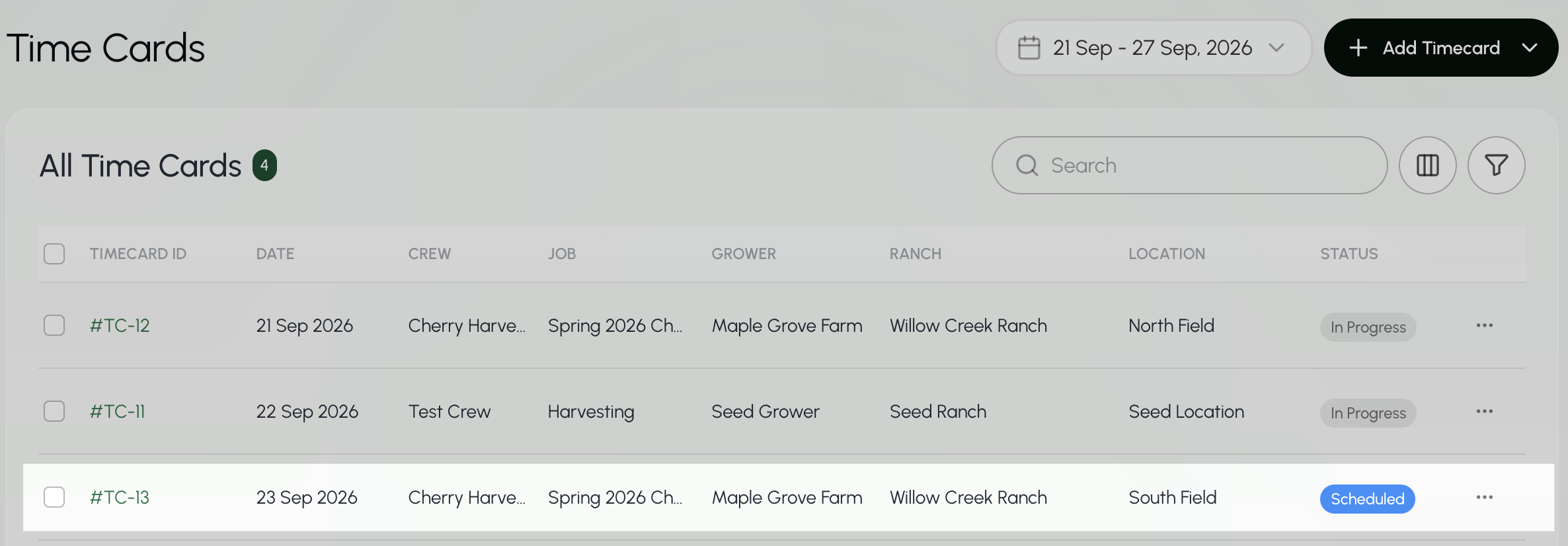
Task: Check the box for timecard #TC-12
Action: [x=54, y=325]
